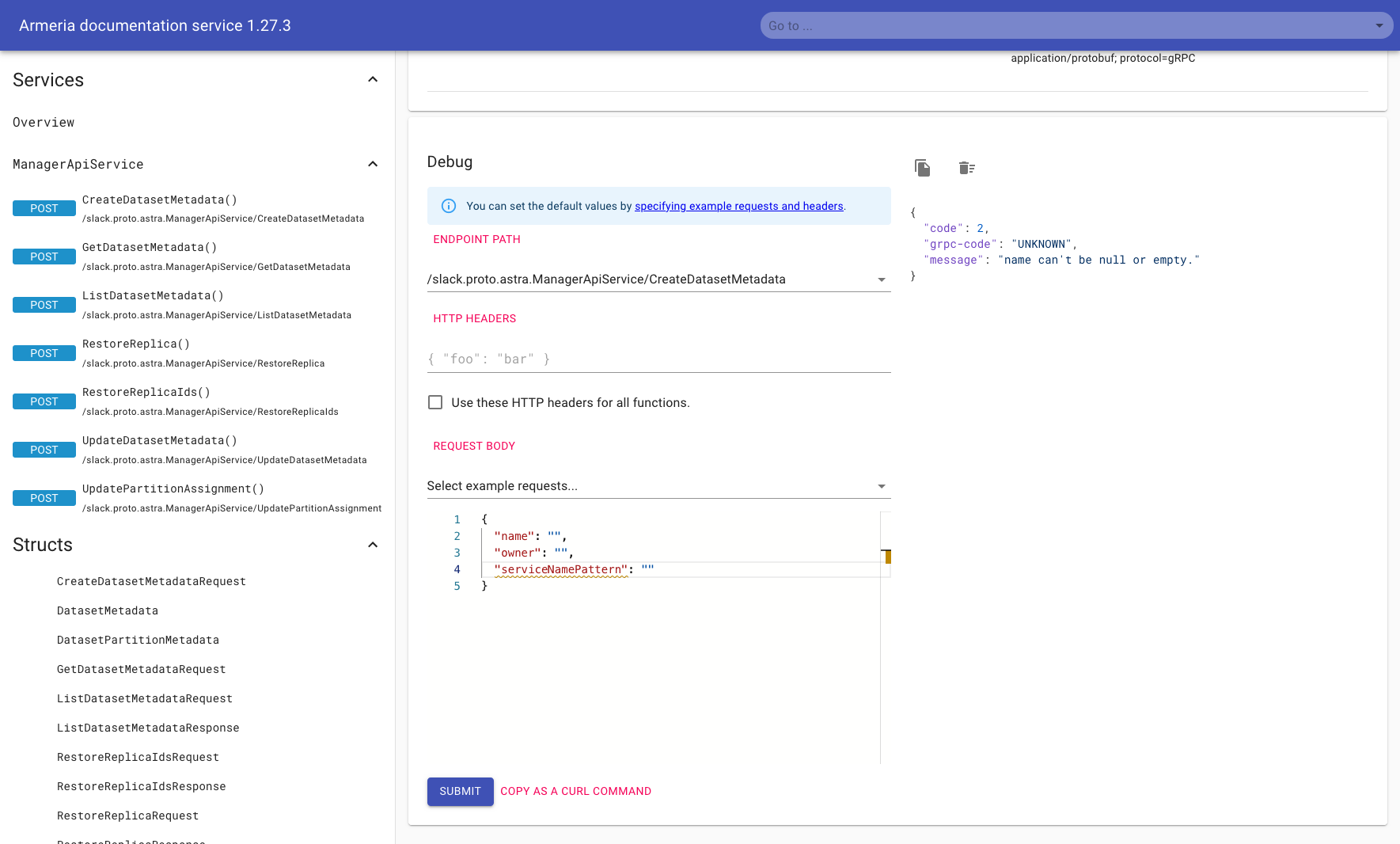The height and width of the screenshot is (844, 1400).
Task: Click line number 1 in editor gutter
Action: pos(457,519)
